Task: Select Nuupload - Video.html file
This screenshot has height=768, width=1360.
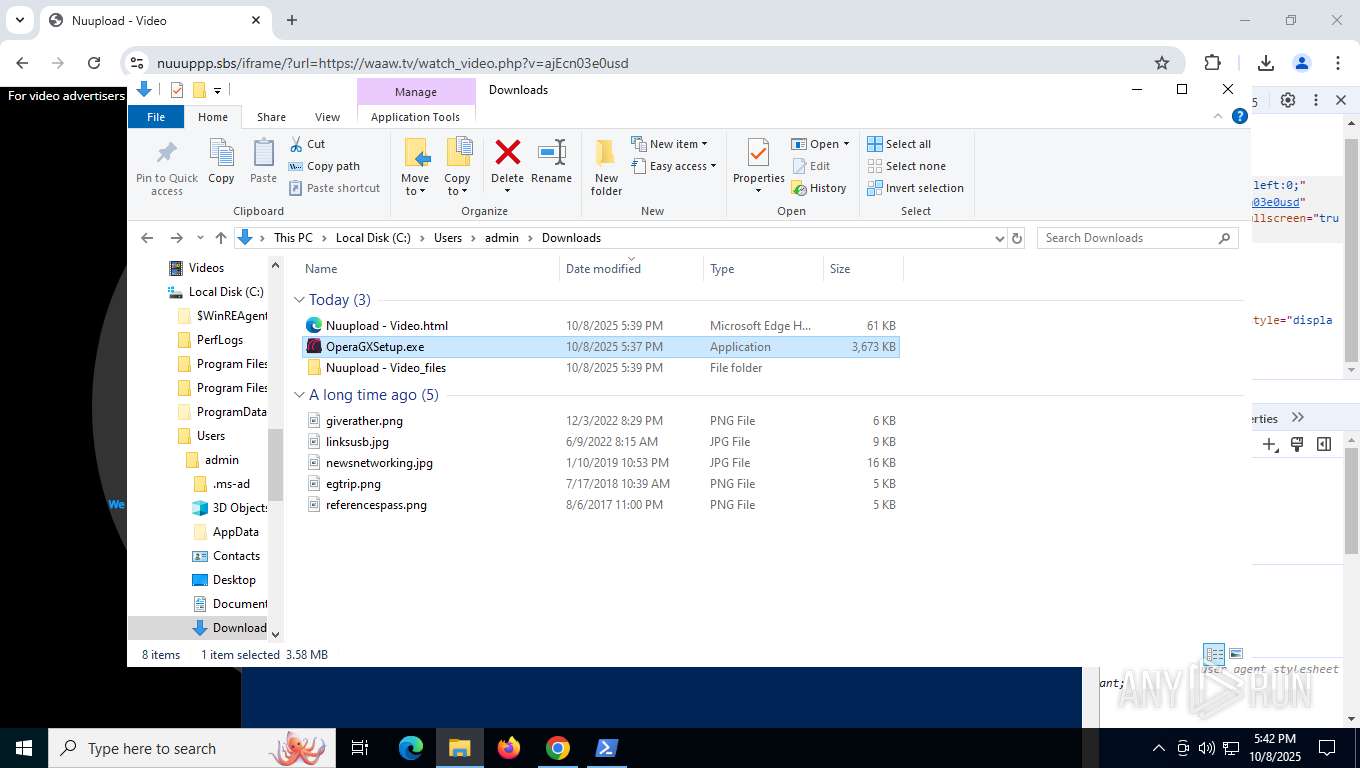Action: click(600, 326)
